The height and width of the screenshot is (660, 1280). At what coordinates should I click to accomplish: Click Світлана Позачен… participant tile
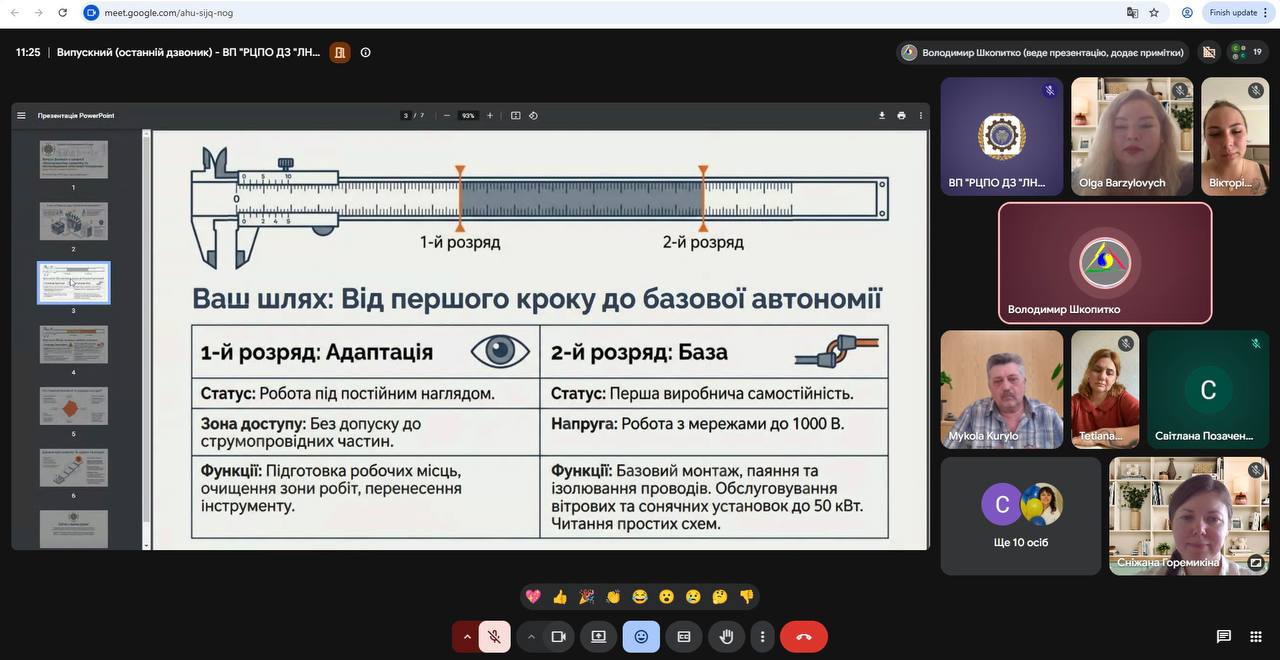tap(1208, 389)
